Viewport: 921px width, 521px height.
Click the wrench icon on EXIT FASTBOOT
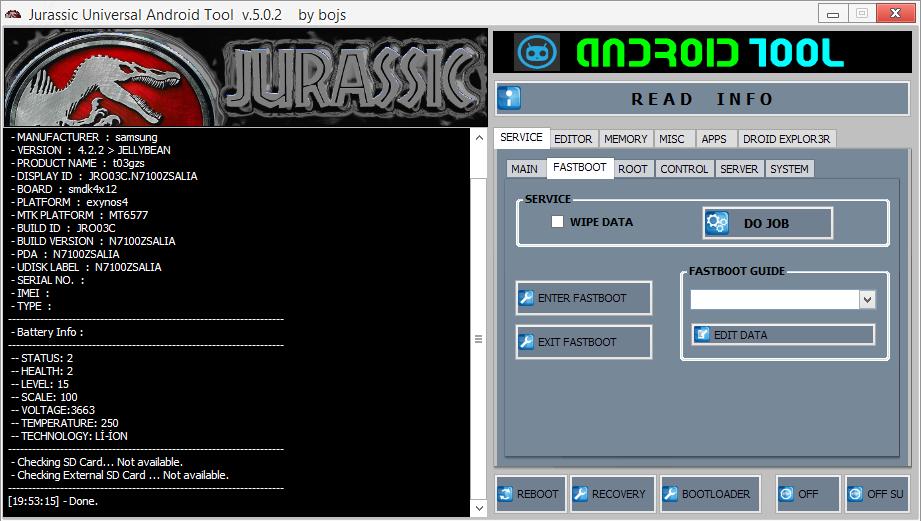point(527,342)
